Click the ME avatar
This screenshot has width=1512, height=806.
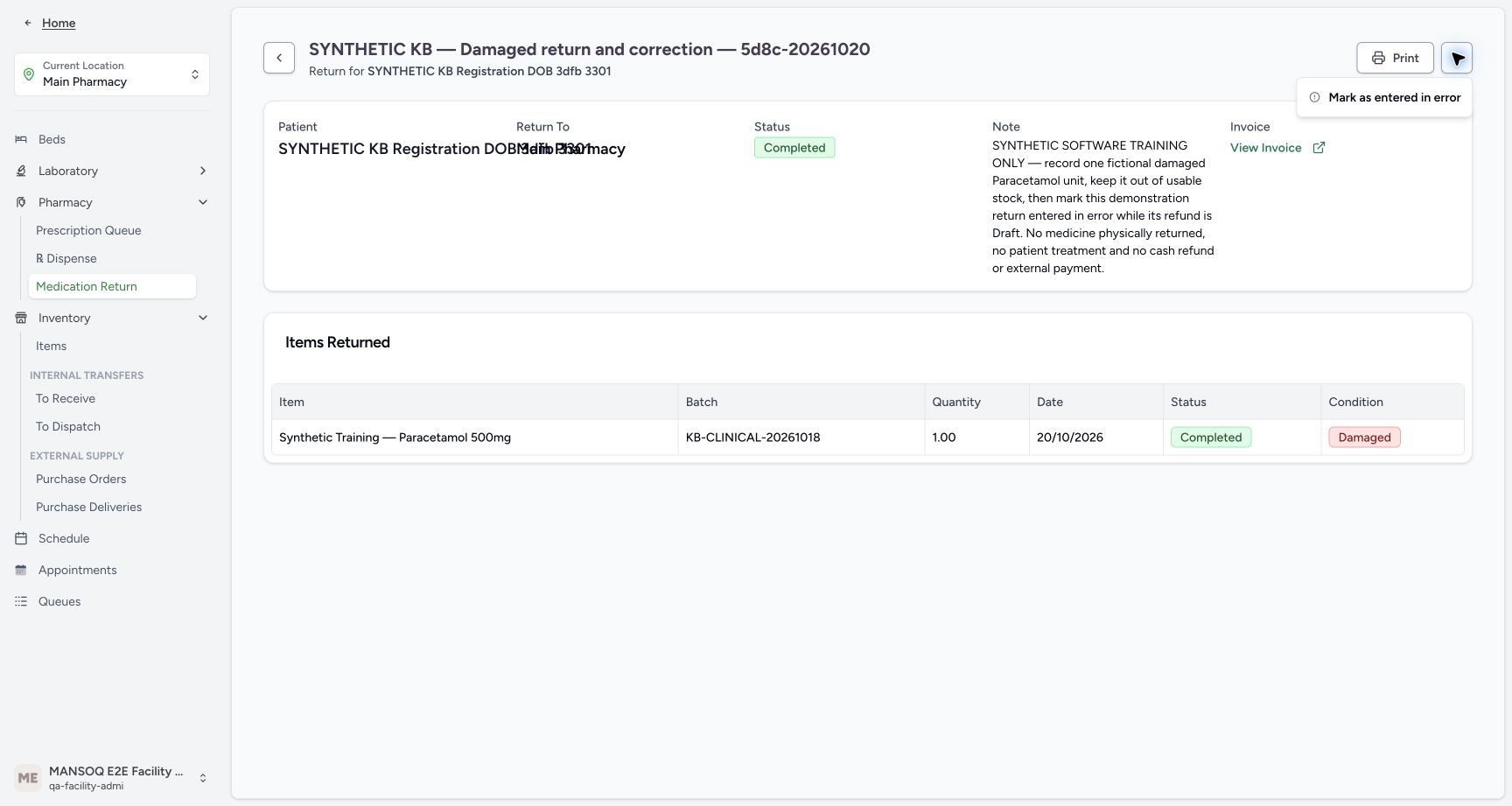pyautogui.click(x=28, y=778)
